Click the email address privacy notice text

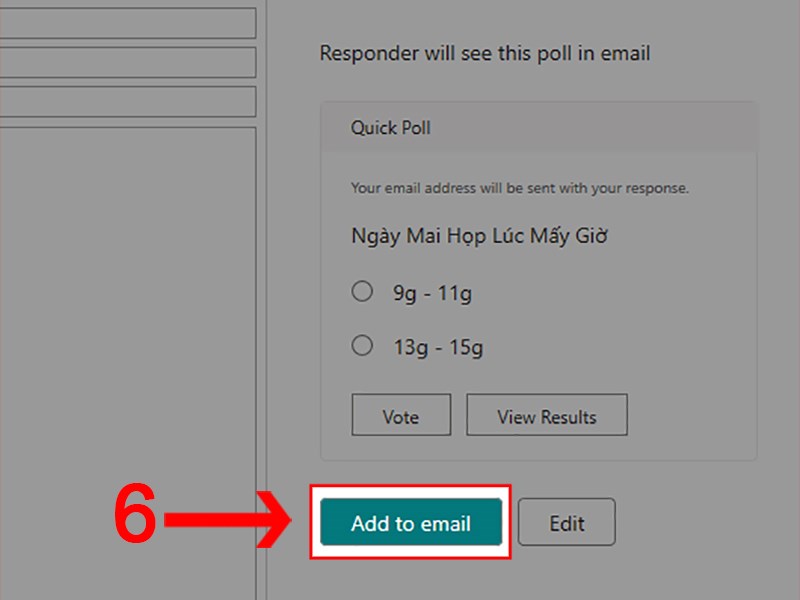(x=520, y=187)
